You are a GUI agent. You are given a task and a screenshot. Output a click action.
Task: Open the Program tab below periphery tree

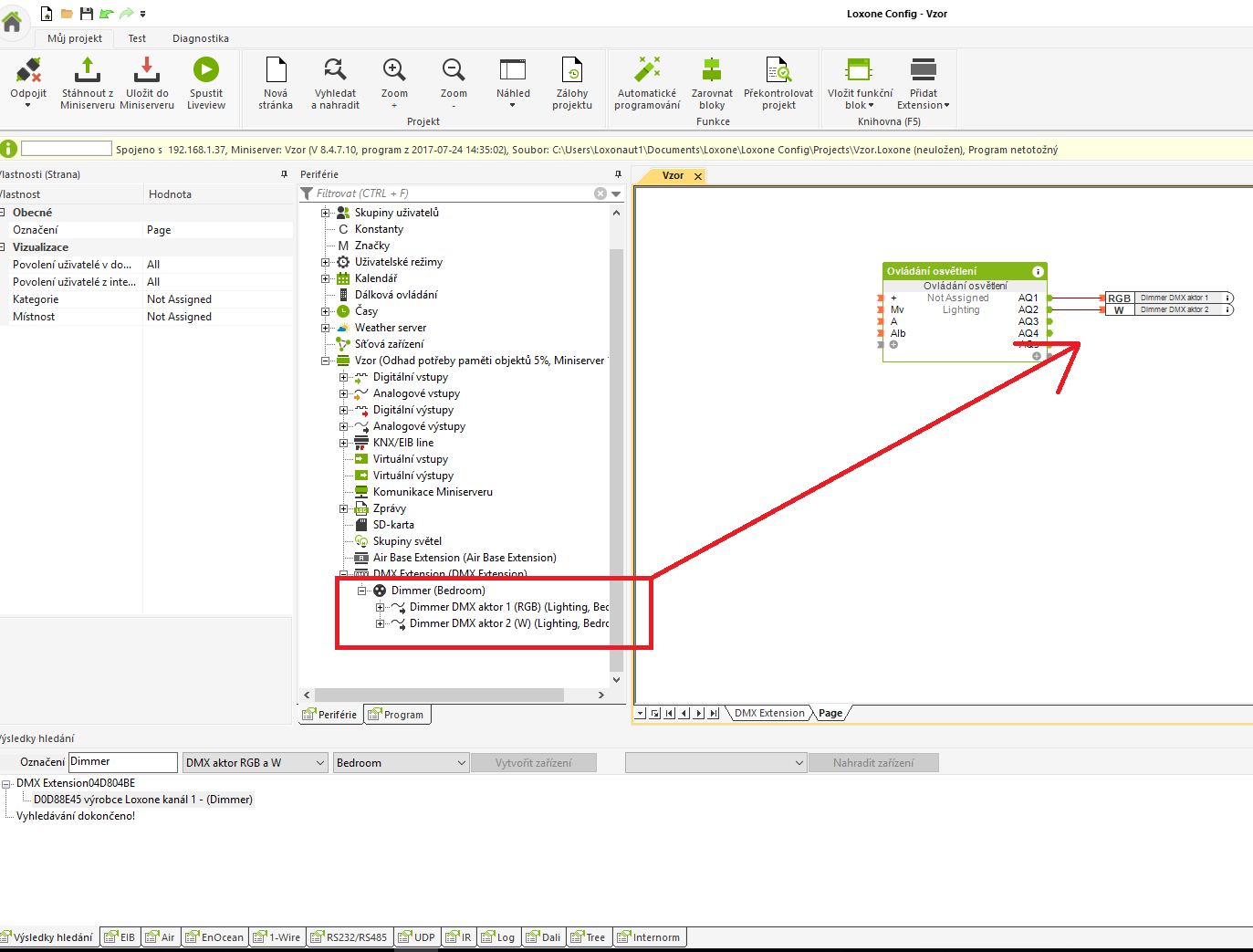(398, 715)
